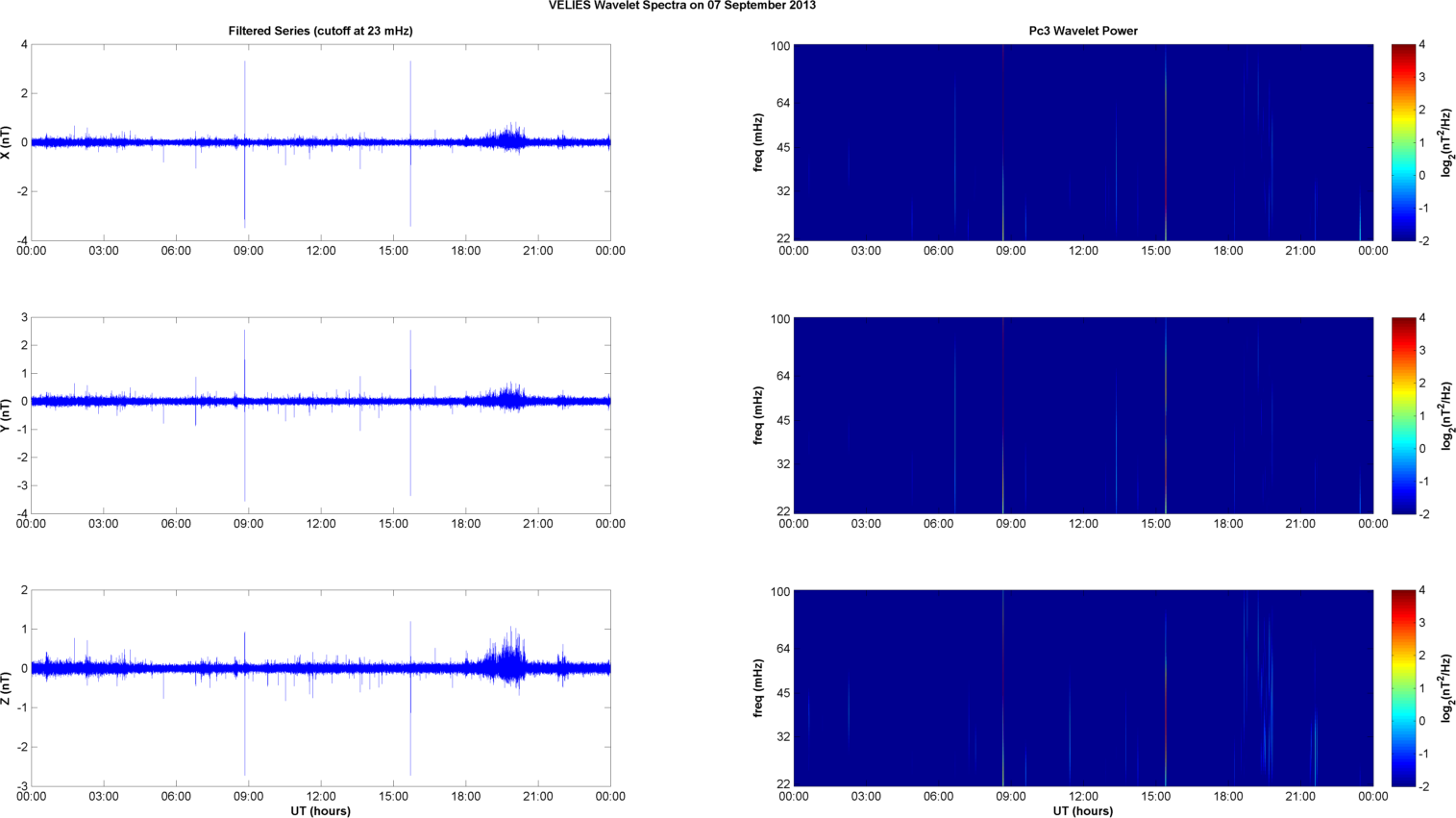1456x818 pixels.
Task: Click the 15:40 spike in Y filtered series
Action: (x=410, y=413)
